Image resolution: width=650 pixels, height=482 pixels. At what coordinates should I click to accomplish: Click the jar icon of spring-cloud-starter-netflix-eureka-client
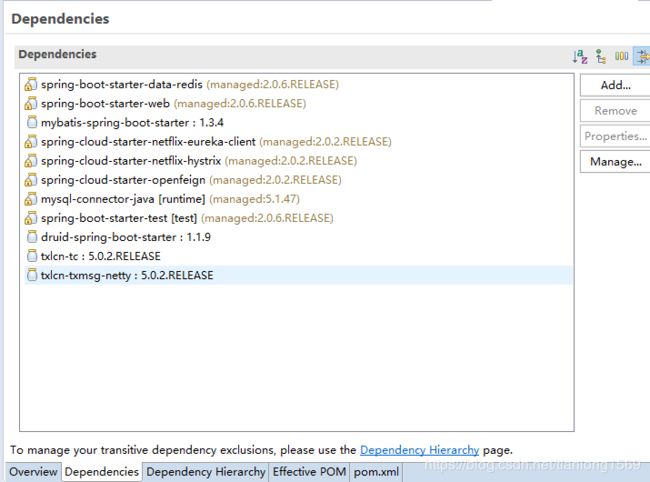click(x=31, y=142)
